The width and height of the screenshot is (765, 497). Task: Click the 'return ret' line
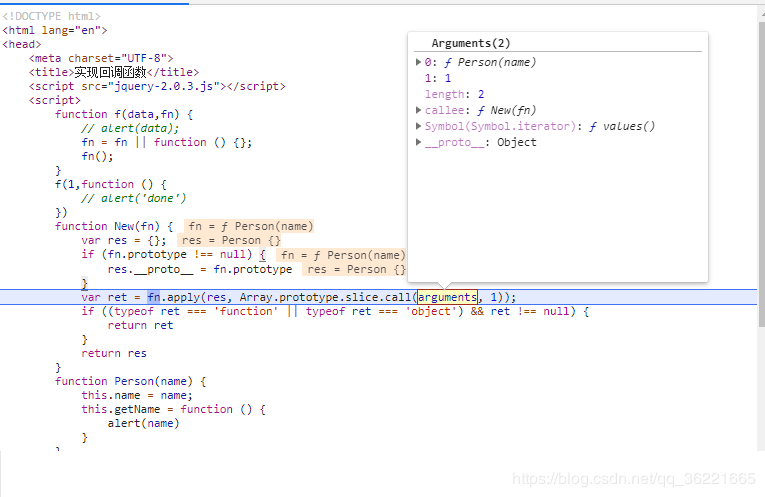pyautogui.click(x=141, y=325)
